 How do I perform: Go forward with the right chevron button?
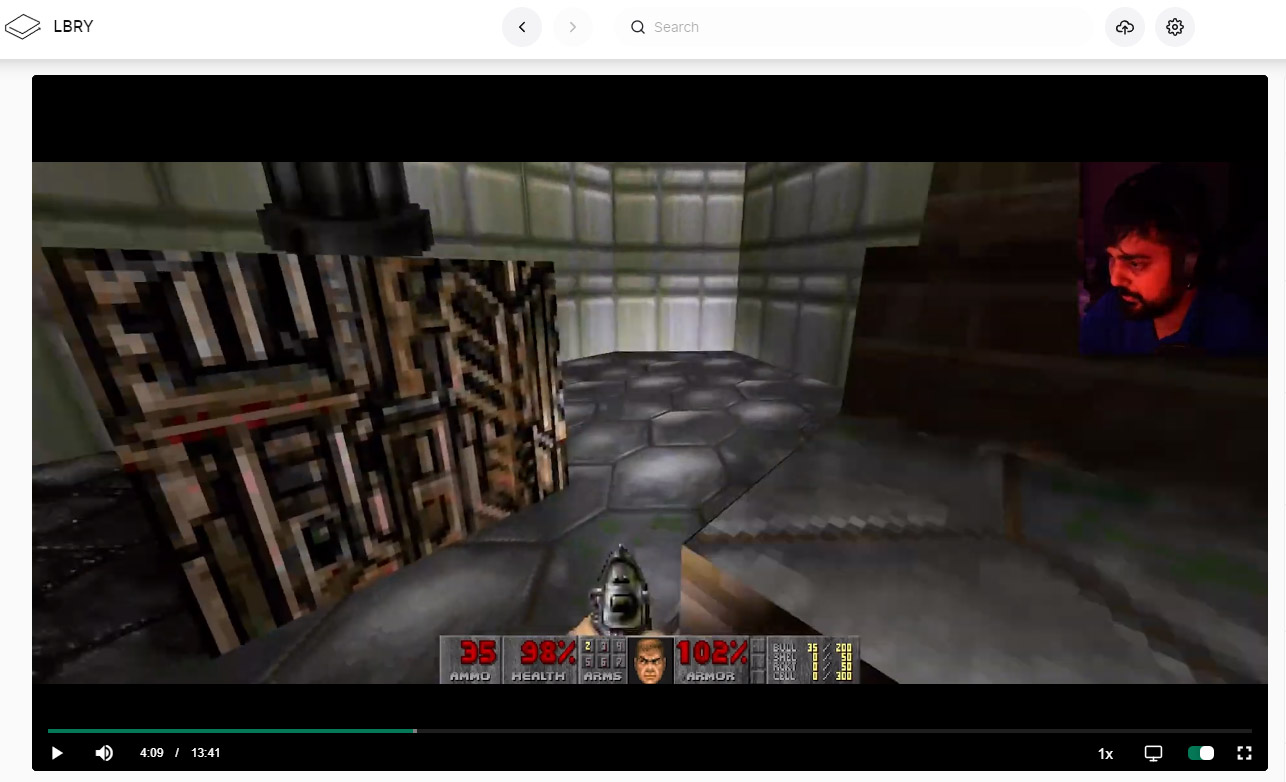[x=572, y=27]
